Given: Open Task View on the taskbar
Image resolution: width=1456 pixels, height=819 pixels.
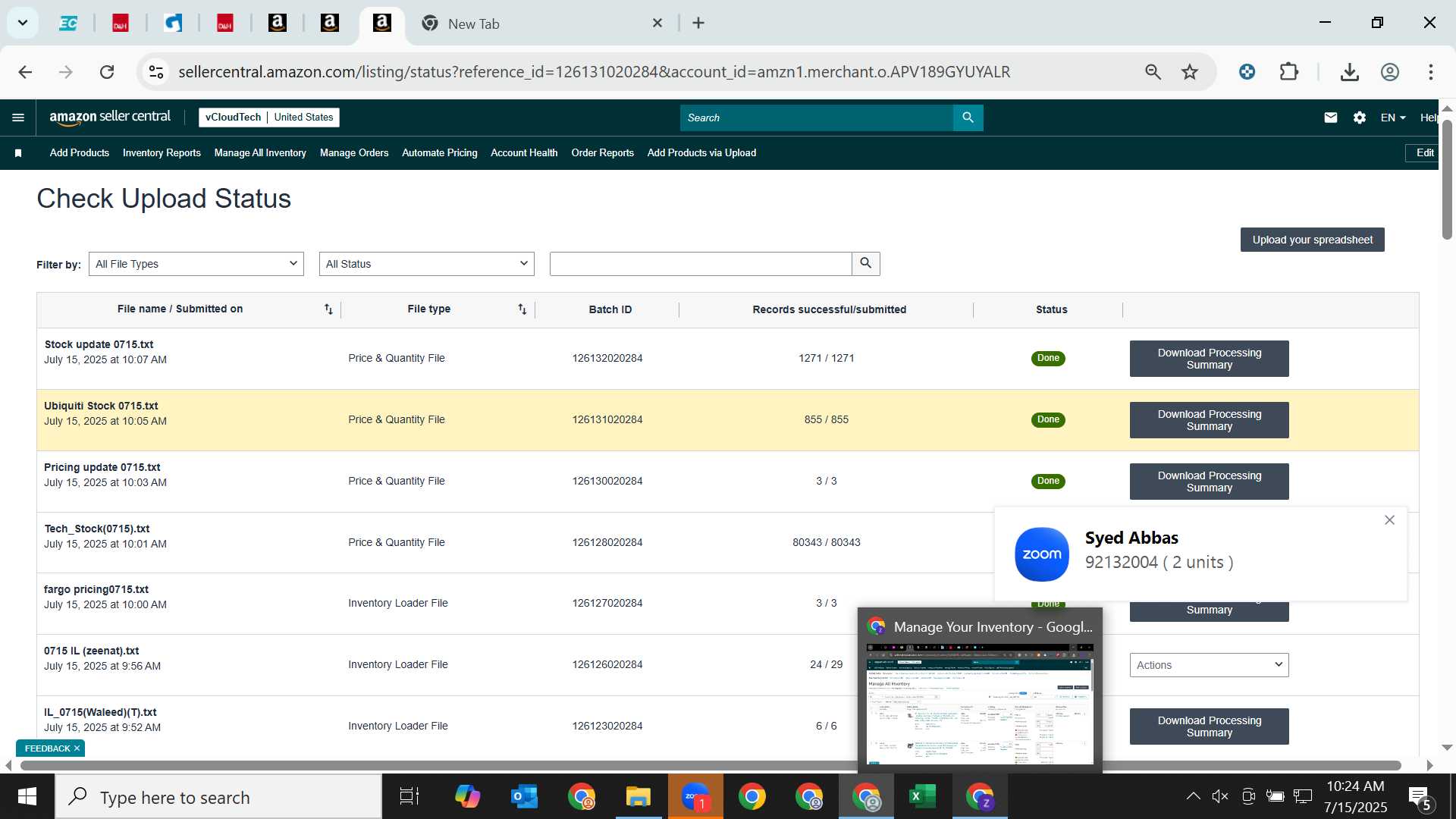Looking at the screenshot, I should coord(409,797).
